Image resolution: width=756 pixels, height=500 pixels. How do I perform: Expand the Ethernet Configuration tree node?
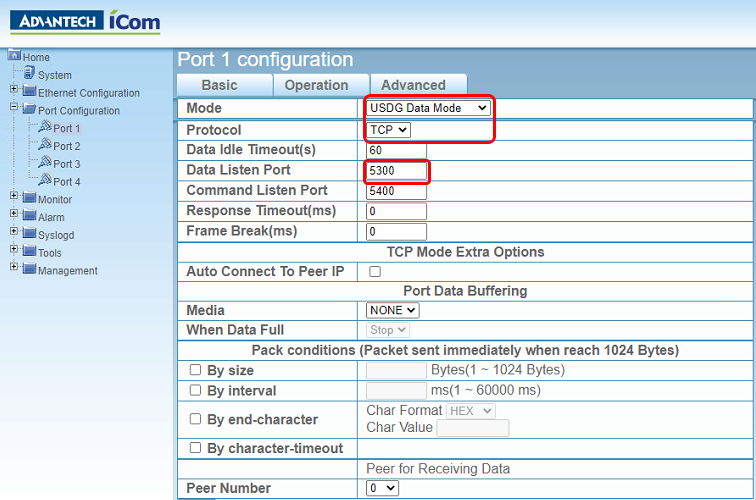pos(14,89)
